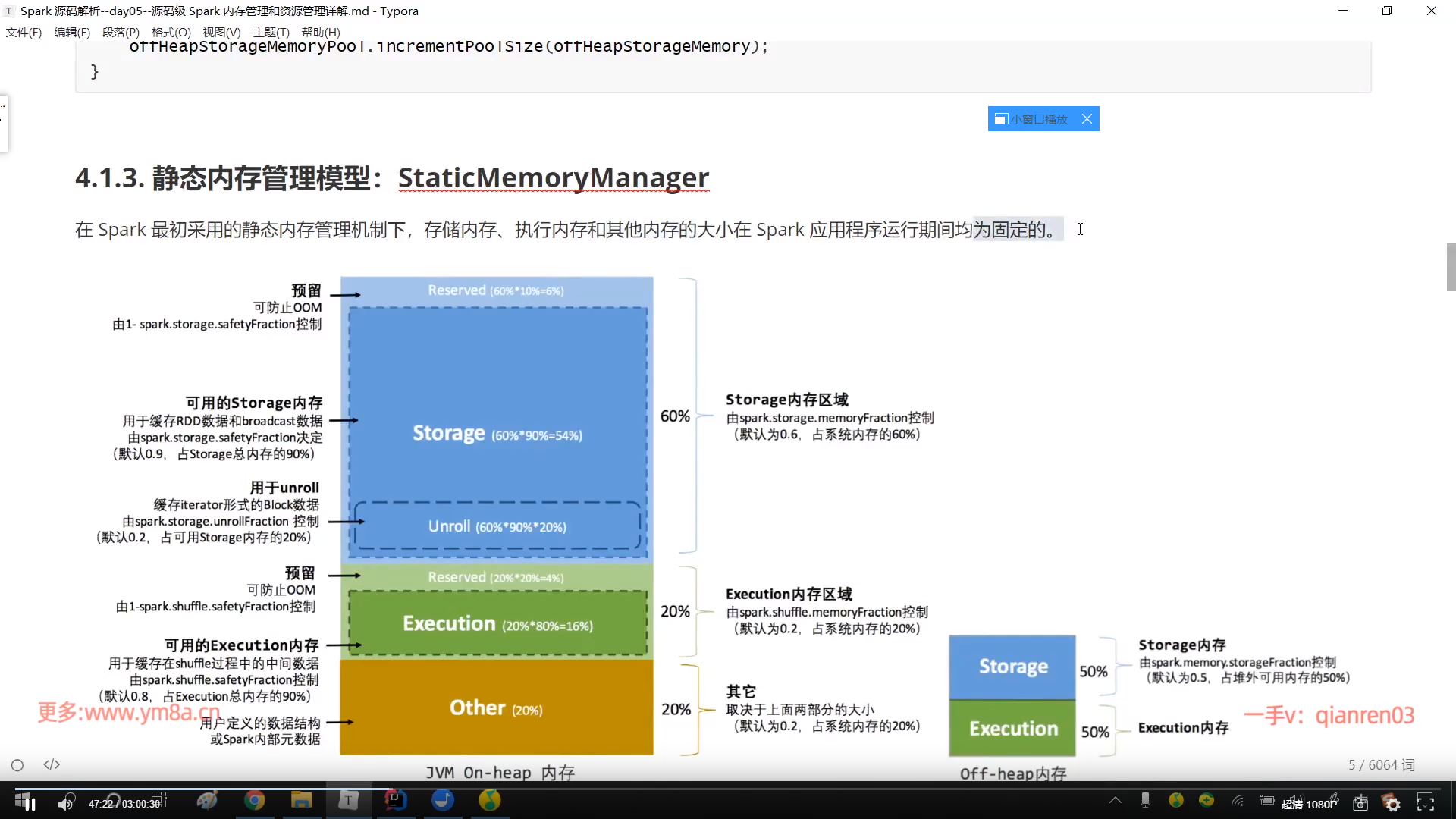Toggle source code mode icon

coord(52,764)
